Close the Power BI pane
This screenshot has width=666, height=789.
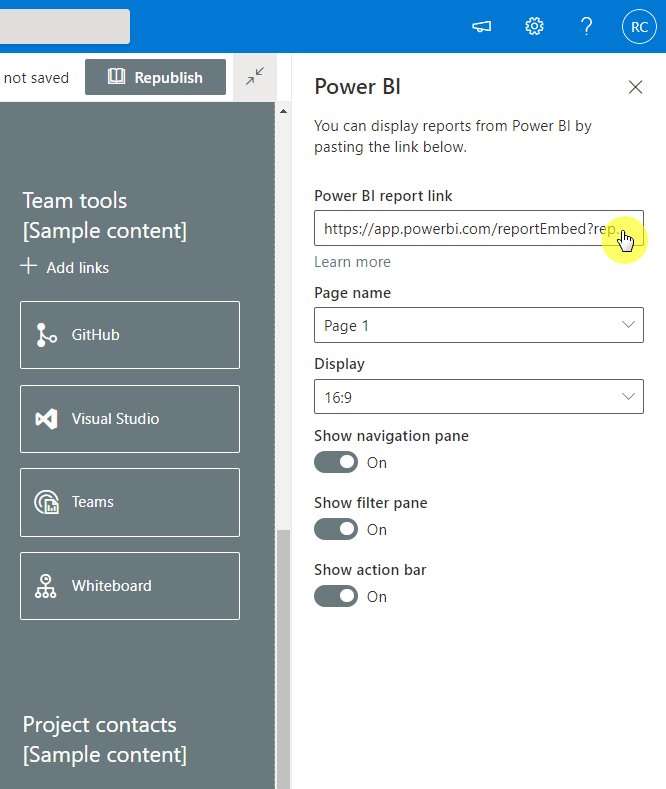pyautogui.click(x=635, y=87)
